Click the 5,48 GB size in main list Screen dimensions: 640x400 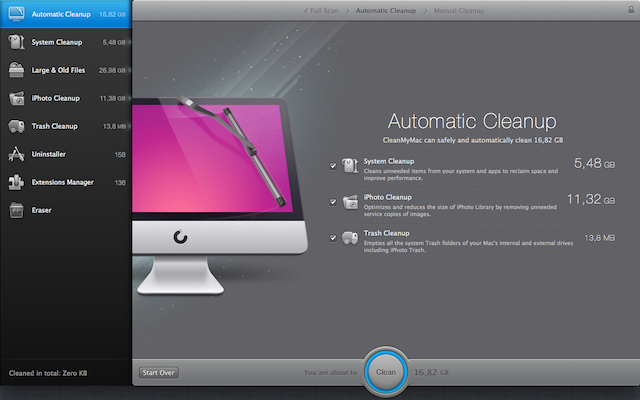(594, 163)
